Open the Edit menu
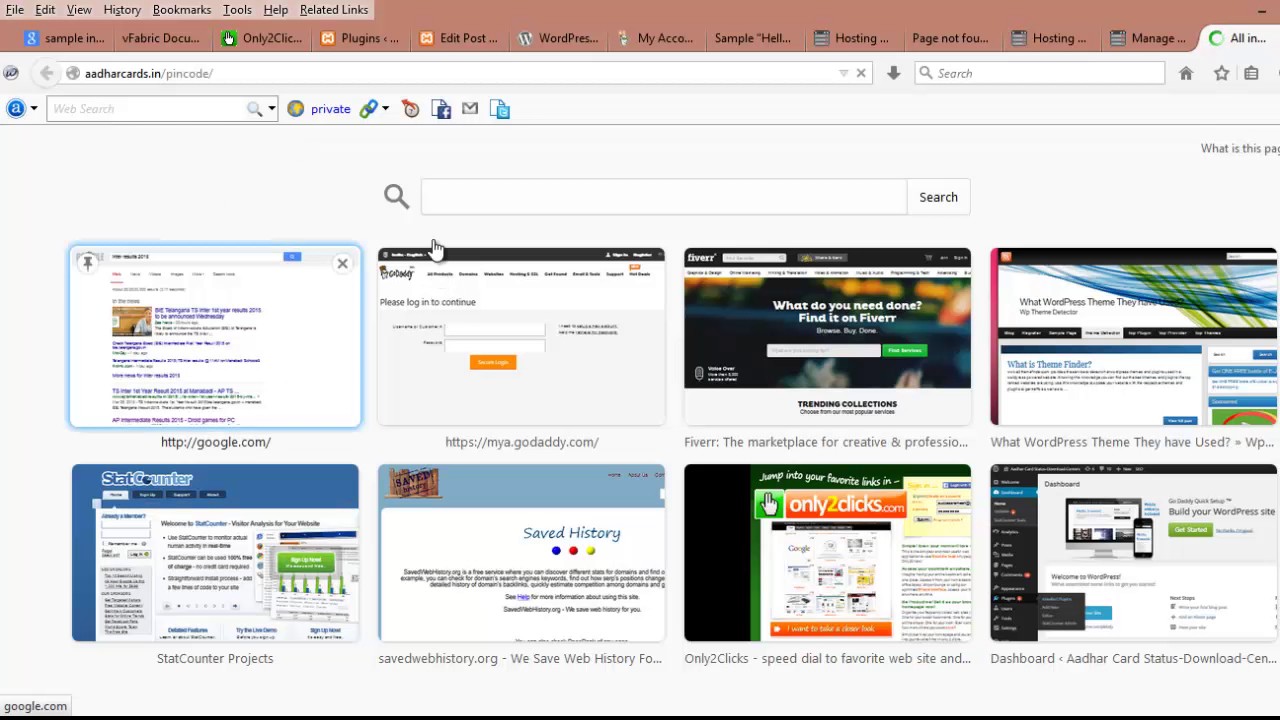 click(x=45, y=10)
